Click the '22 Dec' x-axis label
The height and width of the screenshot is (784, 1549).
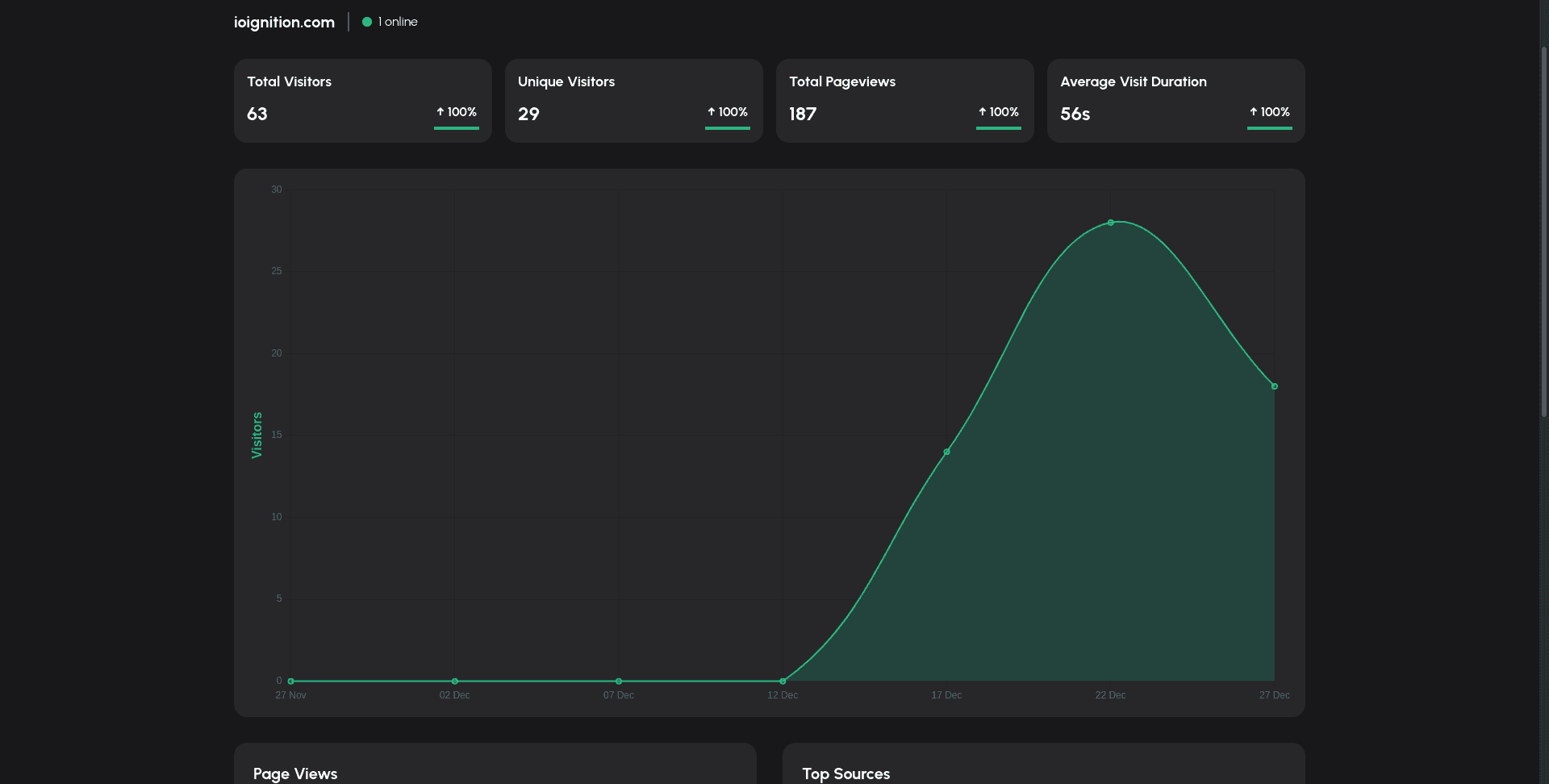1110,695
